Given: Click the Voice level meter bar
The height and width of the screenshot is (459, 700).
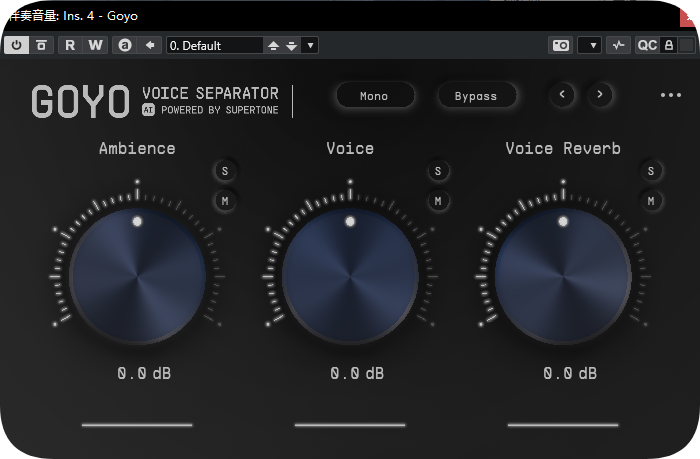Looking at the screenshot, I should (x=350, y=425).
